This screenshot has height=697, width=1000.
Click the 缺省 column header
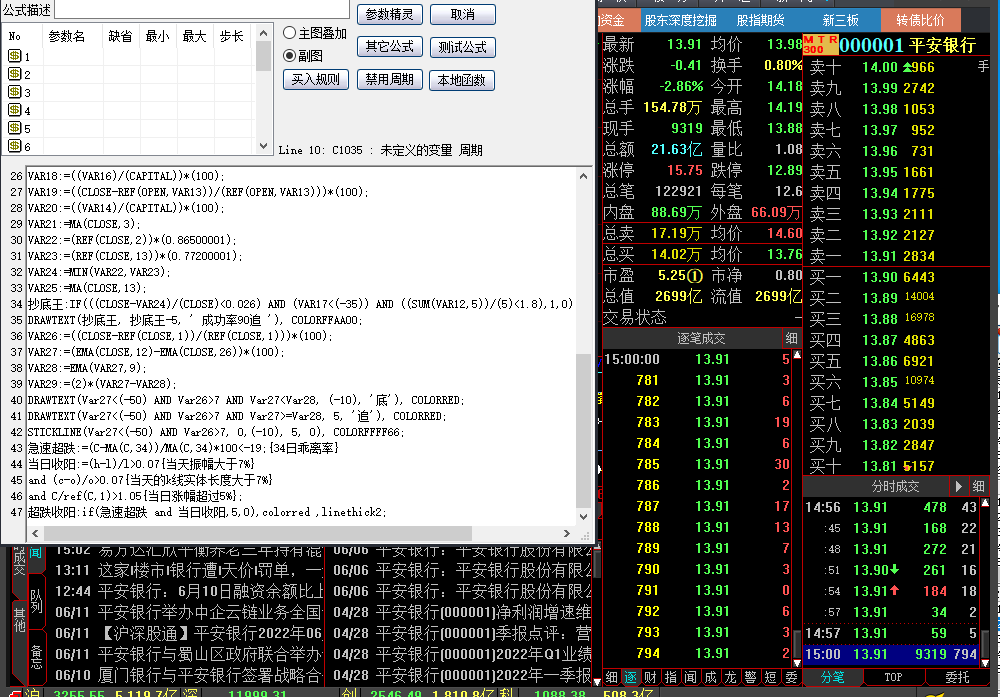click(121, 36)
